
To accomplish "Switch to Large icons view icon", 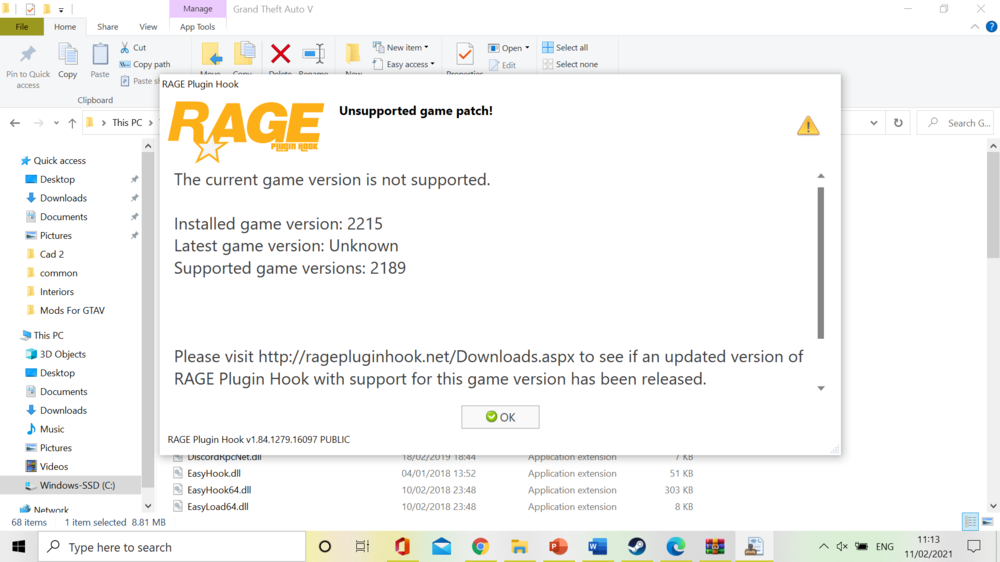I will (988, 522).
